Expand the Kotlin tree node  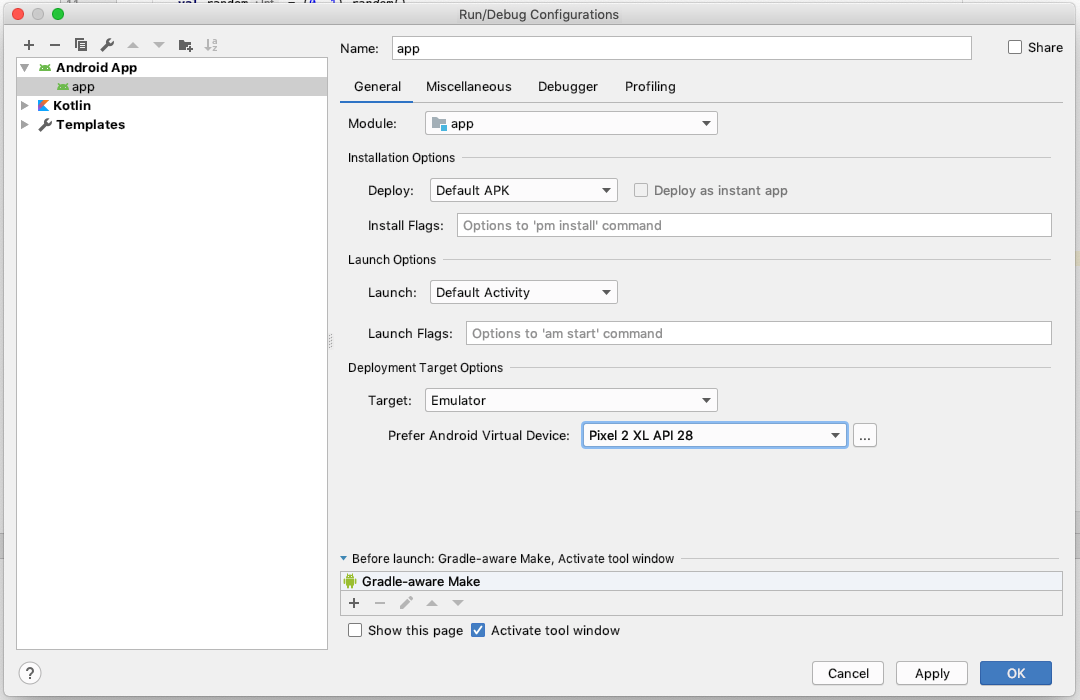[25, 105]
